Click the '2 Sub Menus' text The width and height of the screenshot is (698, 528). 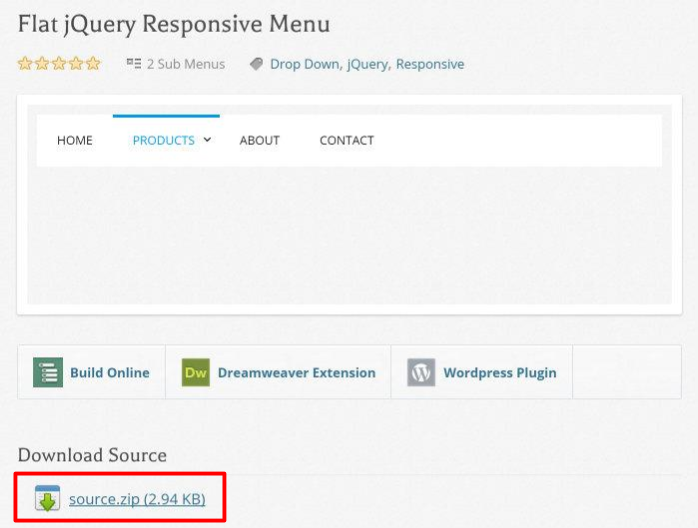click(x=186, y=64)
